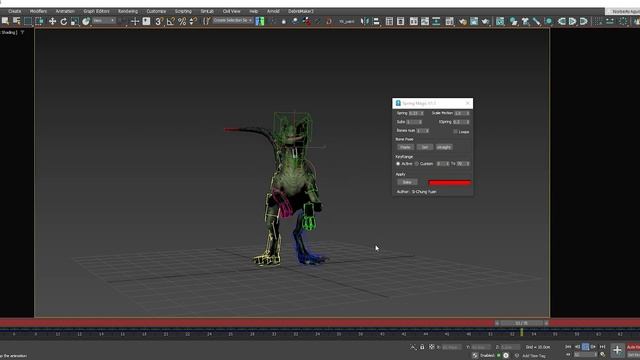Open the Schematic View icon
This screenshot has height=360, width=640.
coord(436,21)
